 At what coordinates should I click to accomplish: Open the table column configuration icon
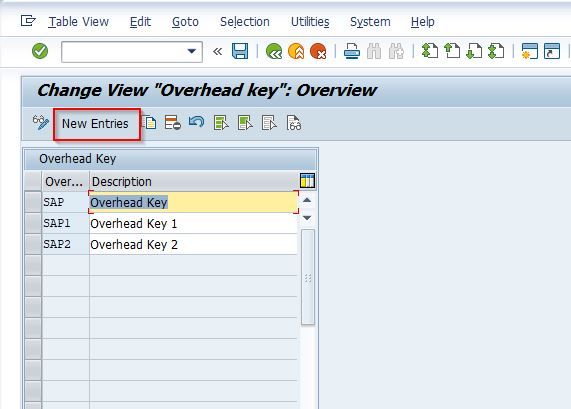[307, 181]
